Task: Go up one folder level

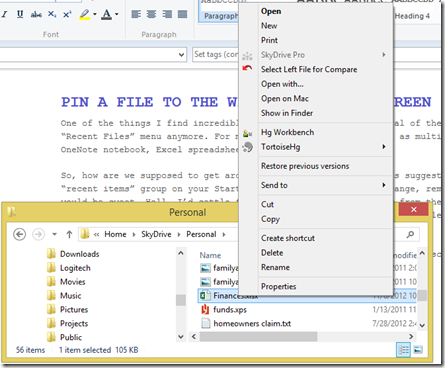Action: click(x=69, y=234)
